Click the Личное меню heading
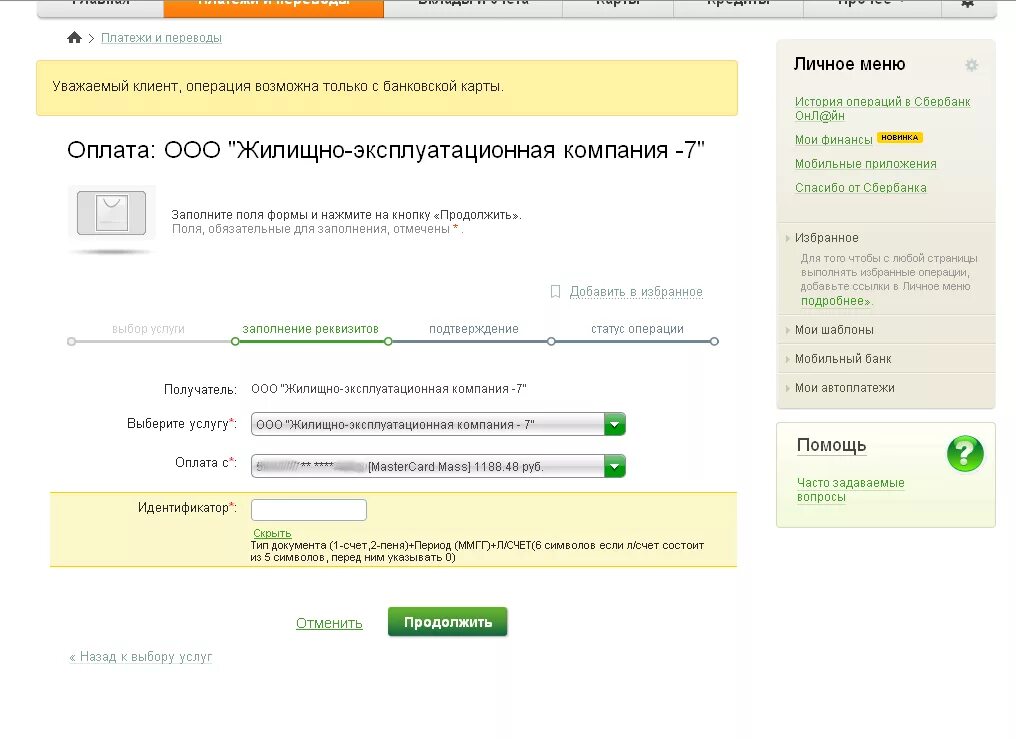1016x739 pixels. coord(849,64)
